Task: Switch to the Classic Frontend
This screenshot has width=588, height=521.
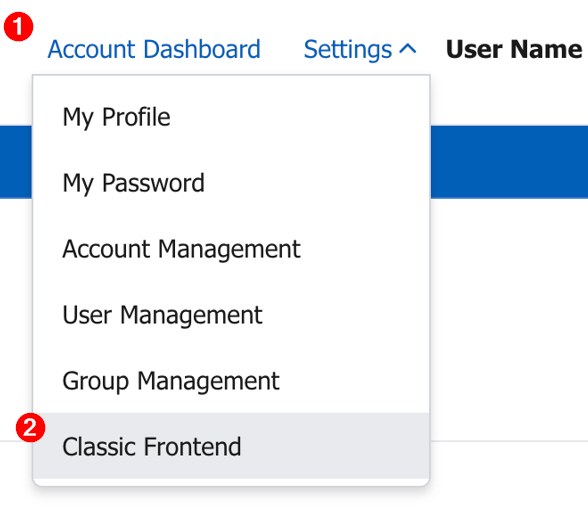Action: (231, 446)
